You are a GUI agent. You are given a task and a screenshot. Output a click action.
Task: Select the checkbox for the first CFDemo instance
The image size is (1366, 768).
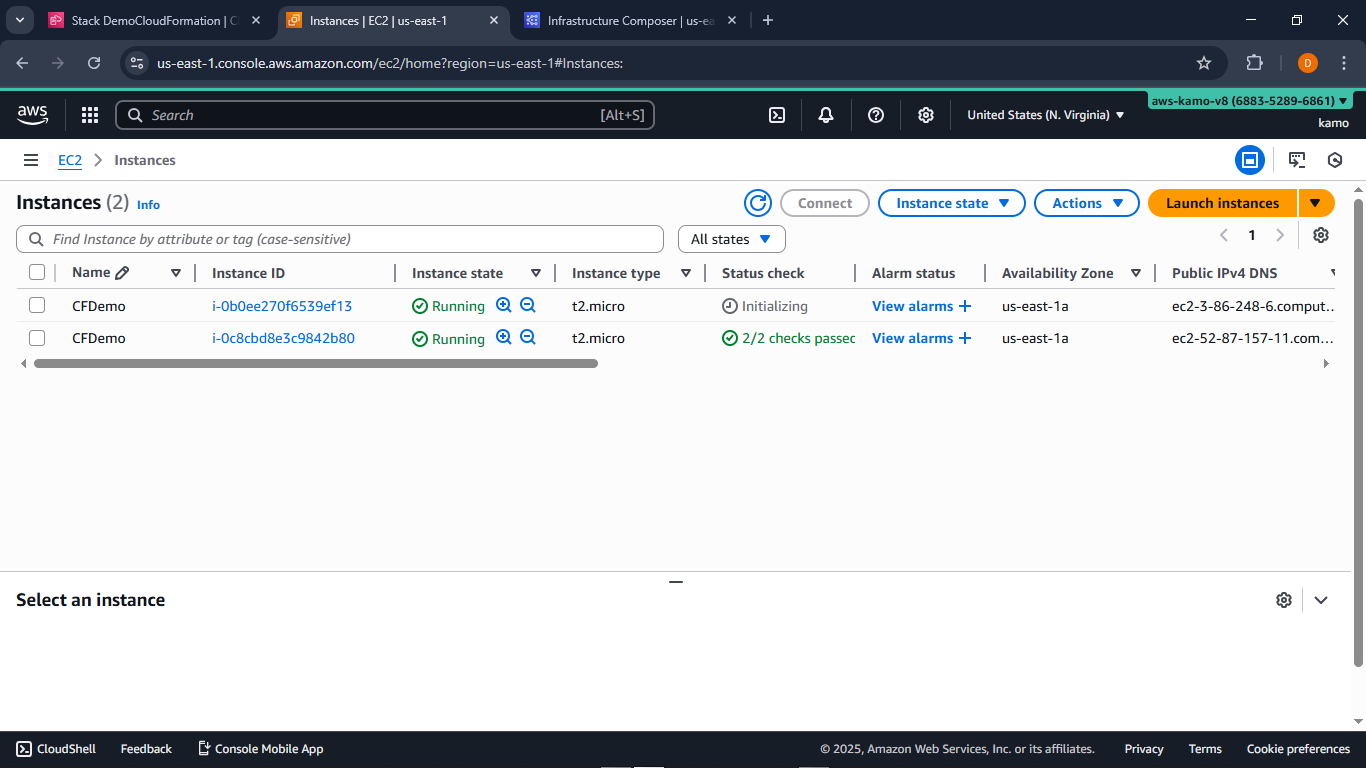pyautogui.click(x=37, y=306)
